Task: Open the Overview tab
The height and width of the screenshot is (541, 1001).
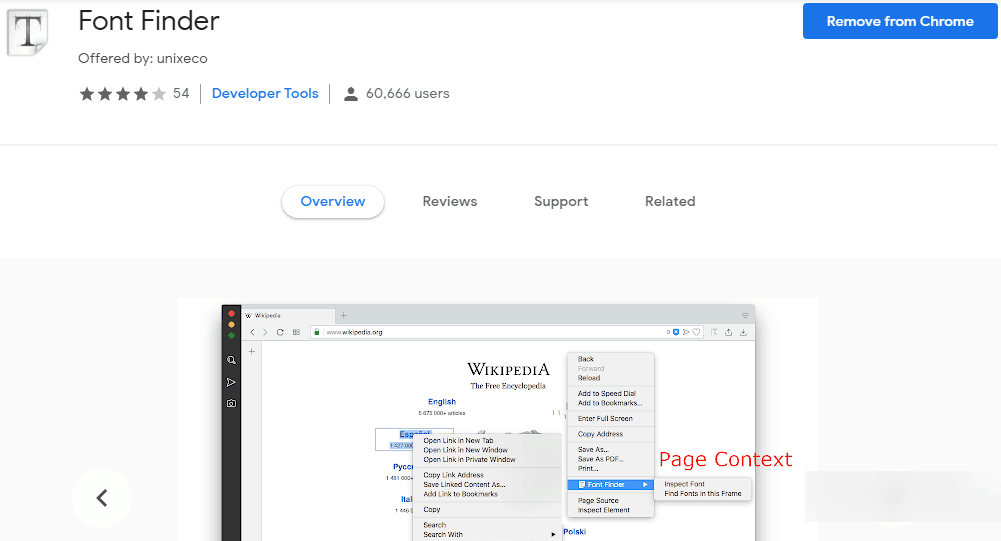Action: (333, 201)
